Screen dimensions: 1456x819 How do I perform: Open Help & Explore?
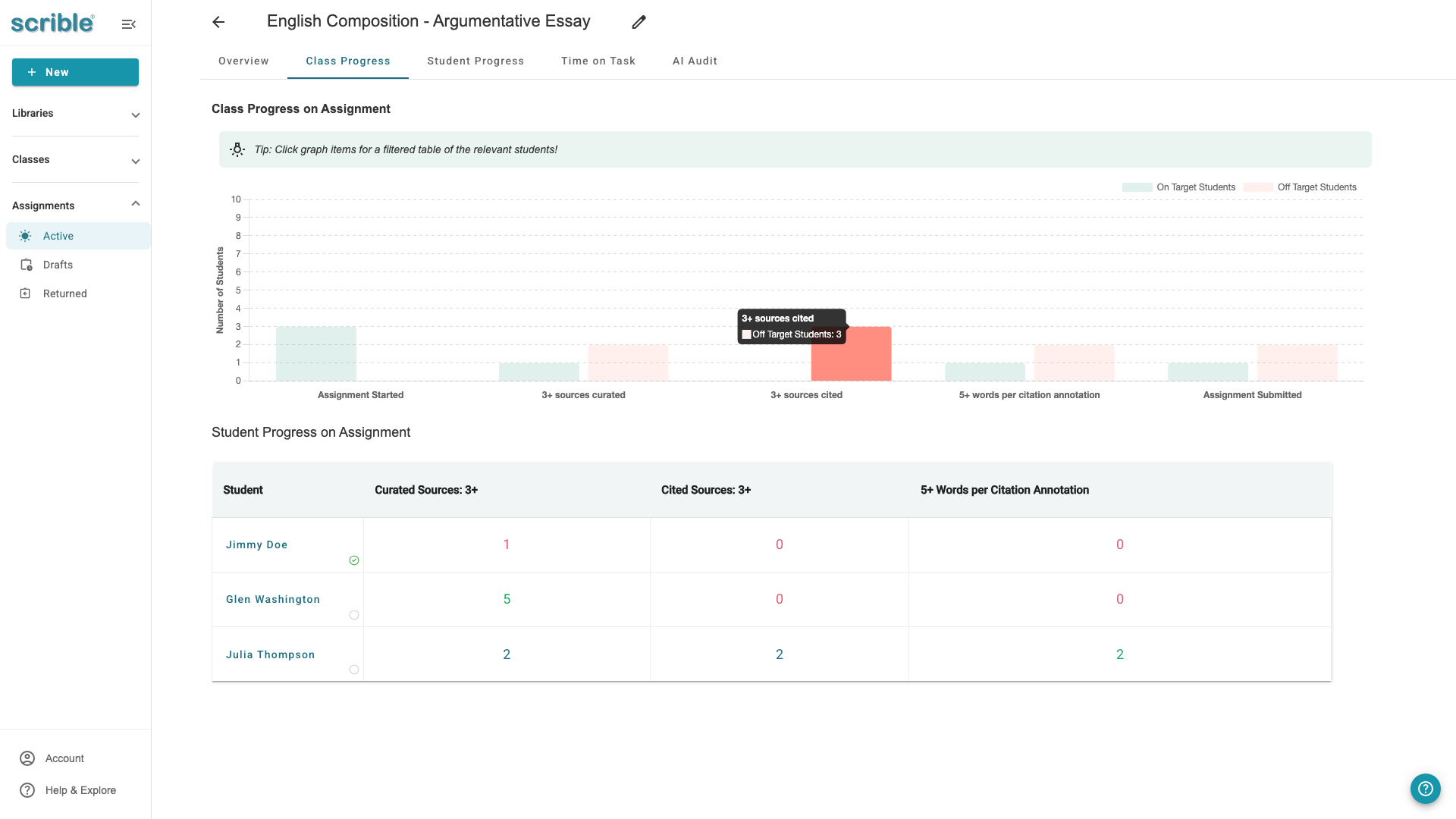click(x=80, y=790)
